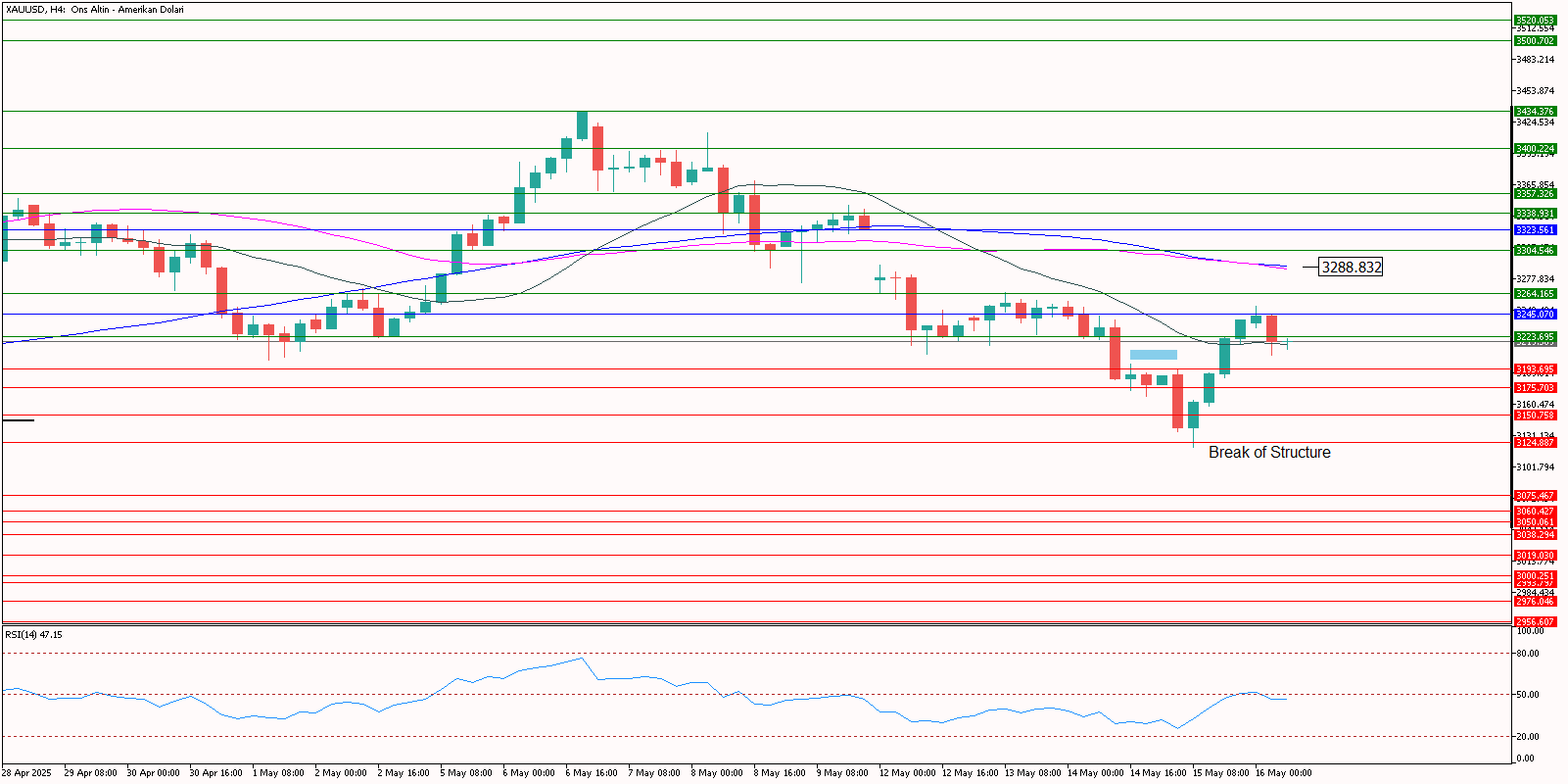
Task: Select the 3150.758 red price tag
Action: [x=1535, y=415]
